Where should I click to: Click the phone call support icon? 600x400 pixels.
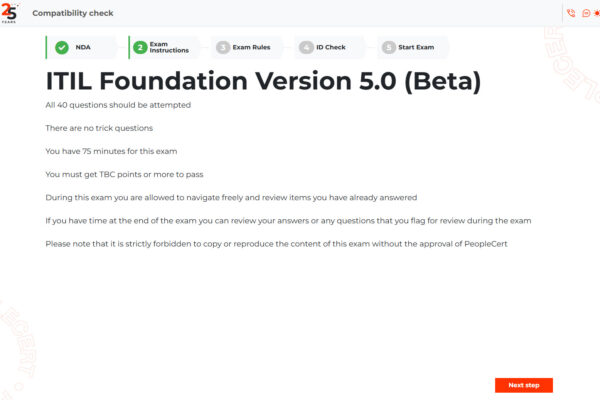click(571, 14)
